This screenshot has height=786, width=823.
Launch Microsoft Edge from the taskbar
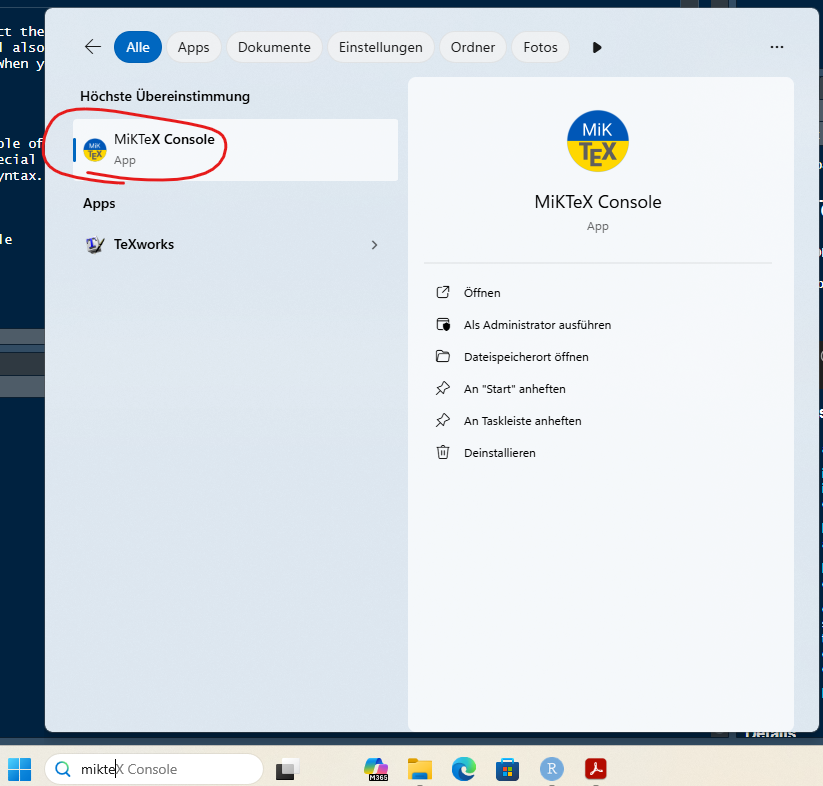[463, 769]
